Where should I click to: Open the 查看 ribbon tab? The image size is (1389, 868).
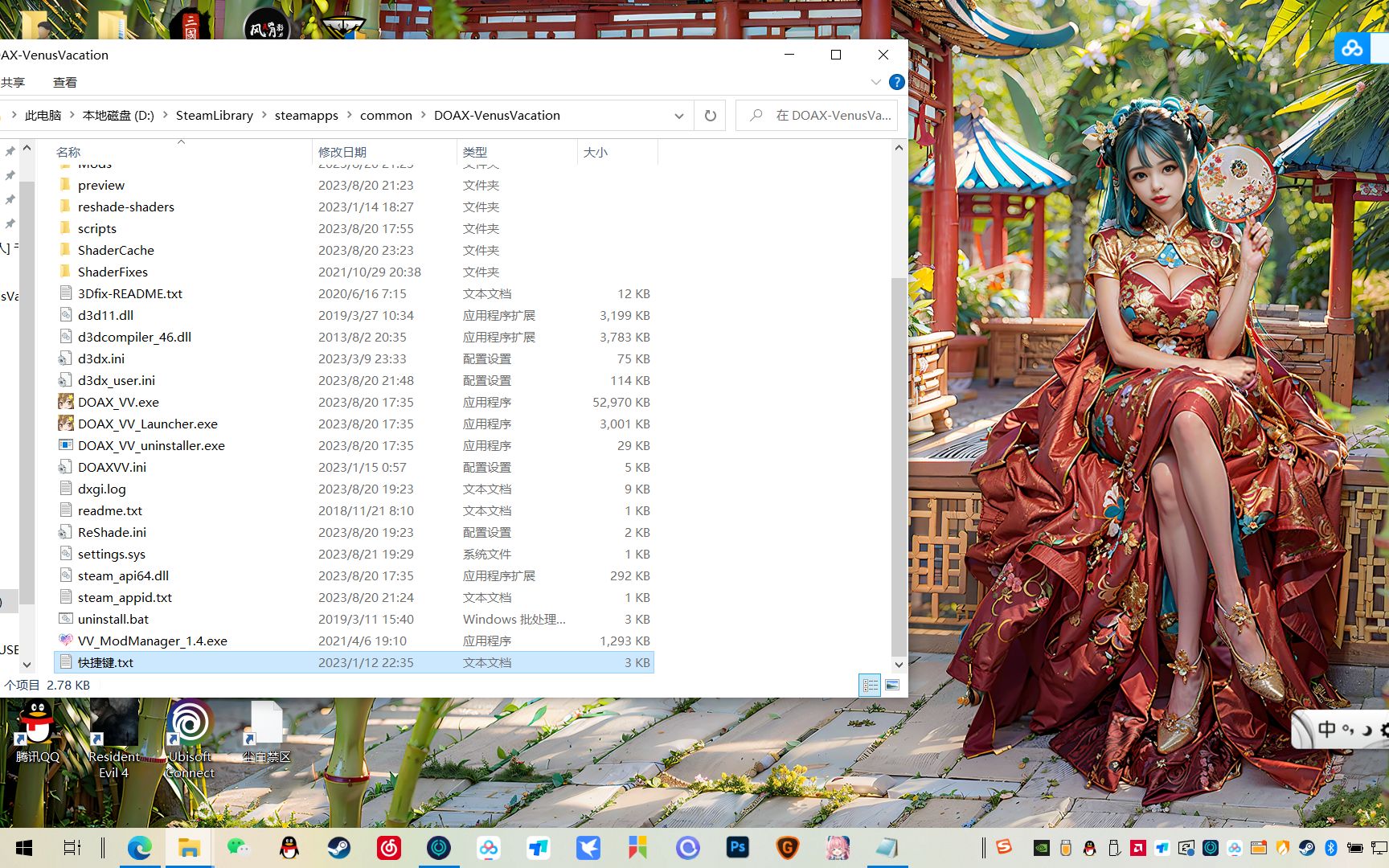(x=65, y=82)
